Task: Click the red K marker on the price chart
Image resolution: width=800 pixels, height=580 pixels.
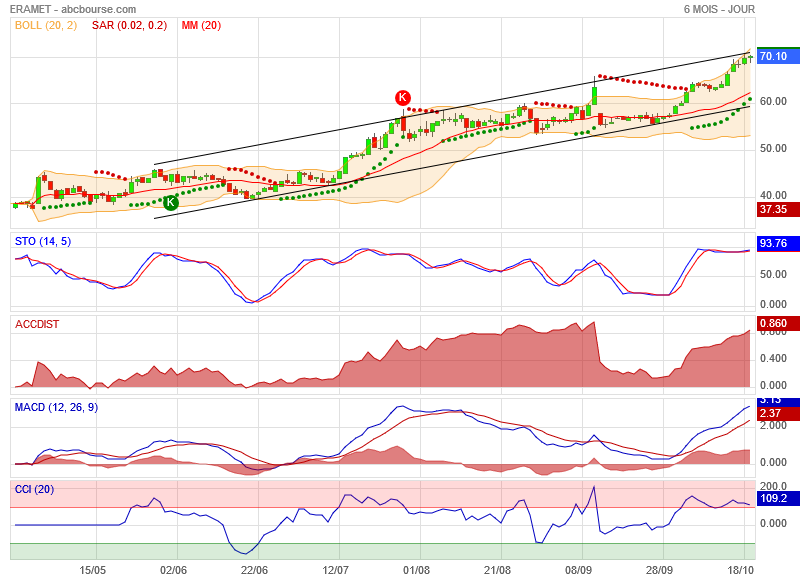Action: 403,97
